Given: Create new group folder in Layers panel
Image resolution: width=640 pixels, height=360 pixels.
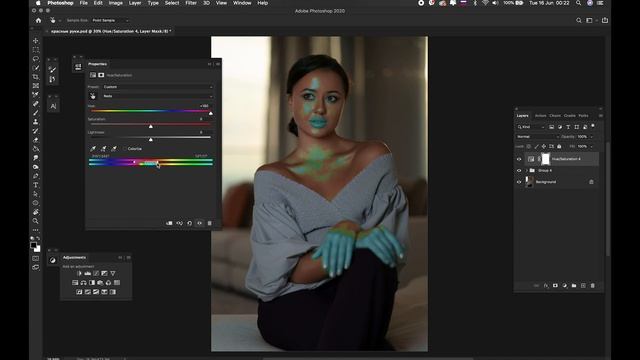Looking at the screenshot, I should pos(574,286).
